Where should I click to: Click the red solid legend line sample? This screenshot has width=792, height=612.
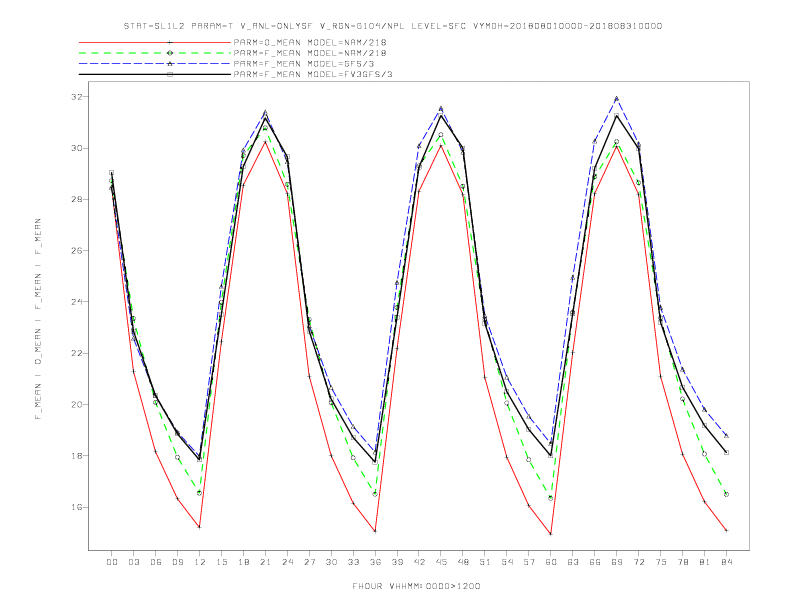155,42
